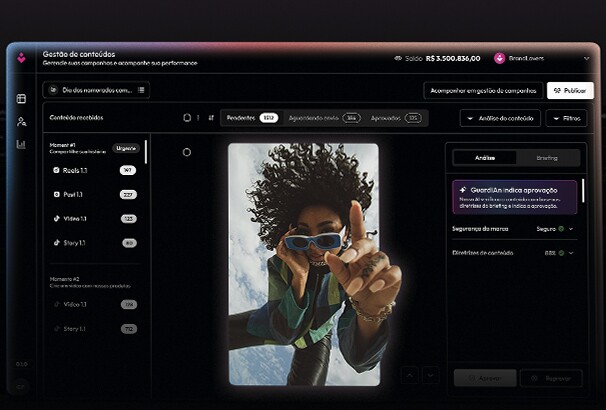Select Story 1.1 under Momento #2
The width and height of the screenshot is (606, 410).
[x=94, y=329]
